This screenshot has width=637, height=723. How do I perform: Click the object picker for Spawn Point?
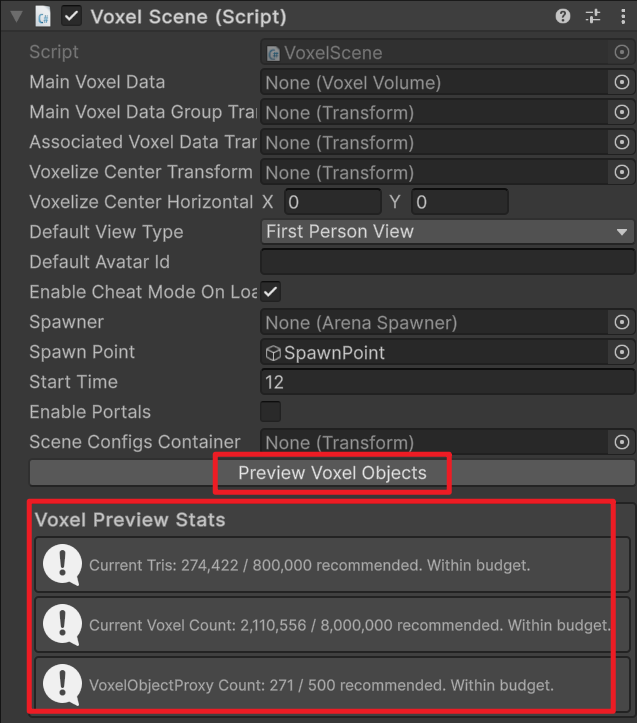(x=621, y=352)
